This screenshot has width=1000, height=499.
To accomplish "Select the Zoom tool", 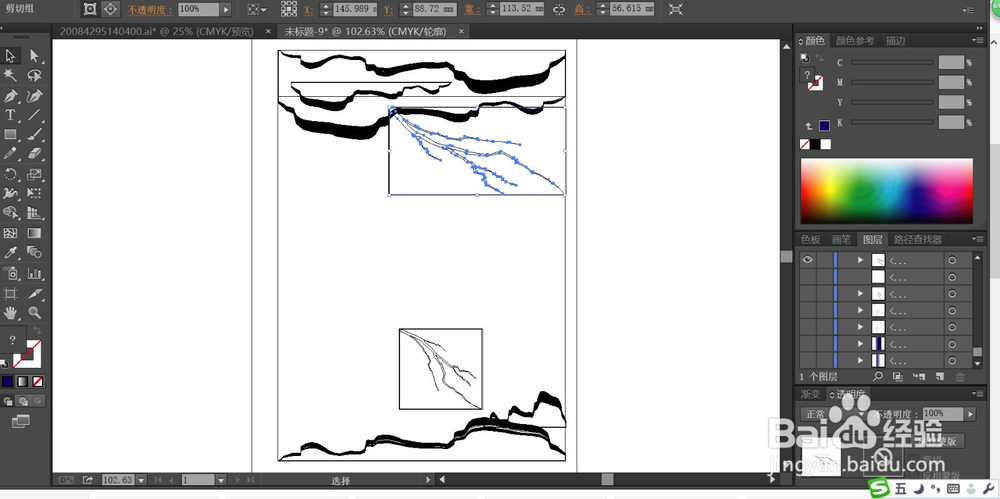I will point(34,313).
